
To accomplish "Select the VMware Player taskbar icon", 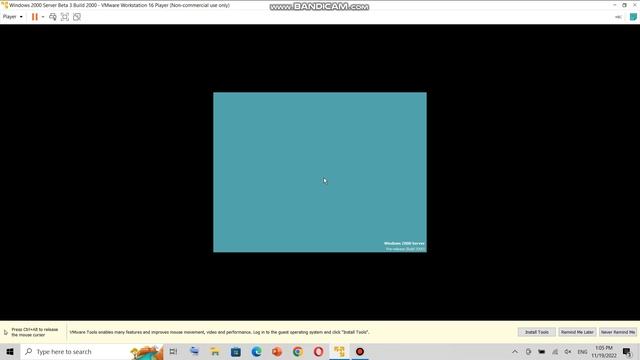I will click(339, 351).
